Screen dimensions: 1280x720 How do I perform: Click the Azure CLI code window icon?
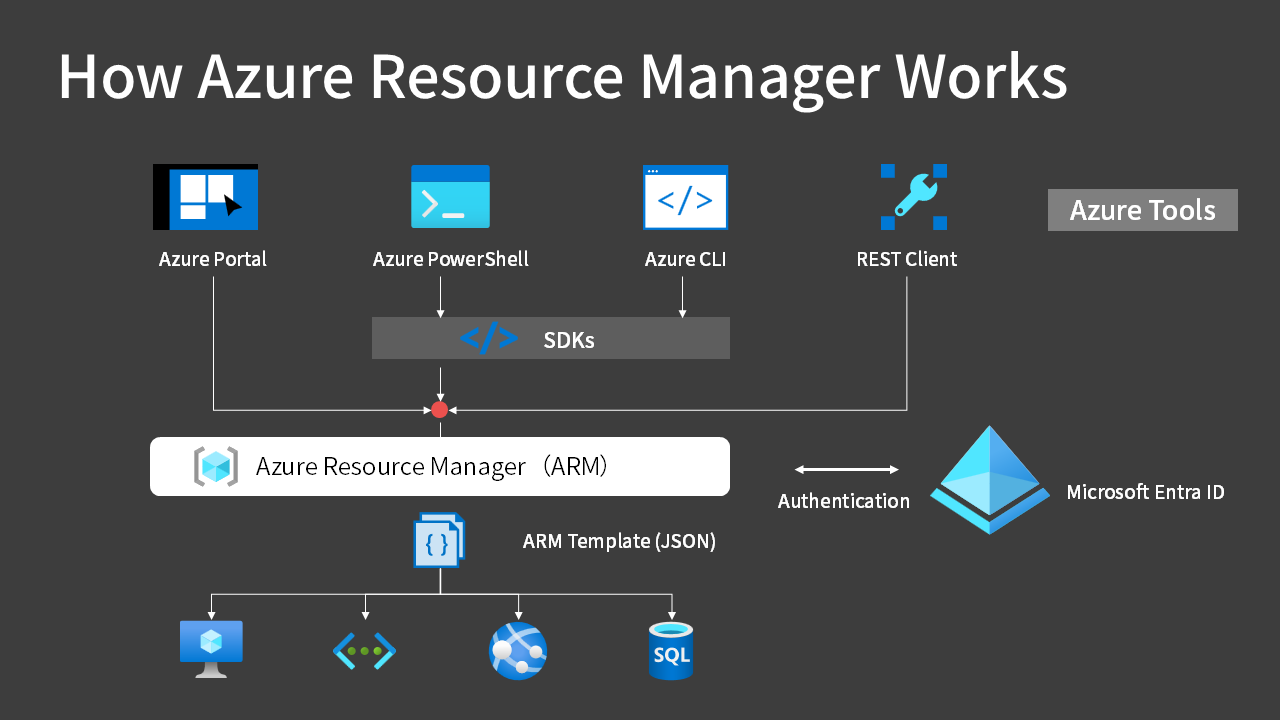(x=685, y=197)
